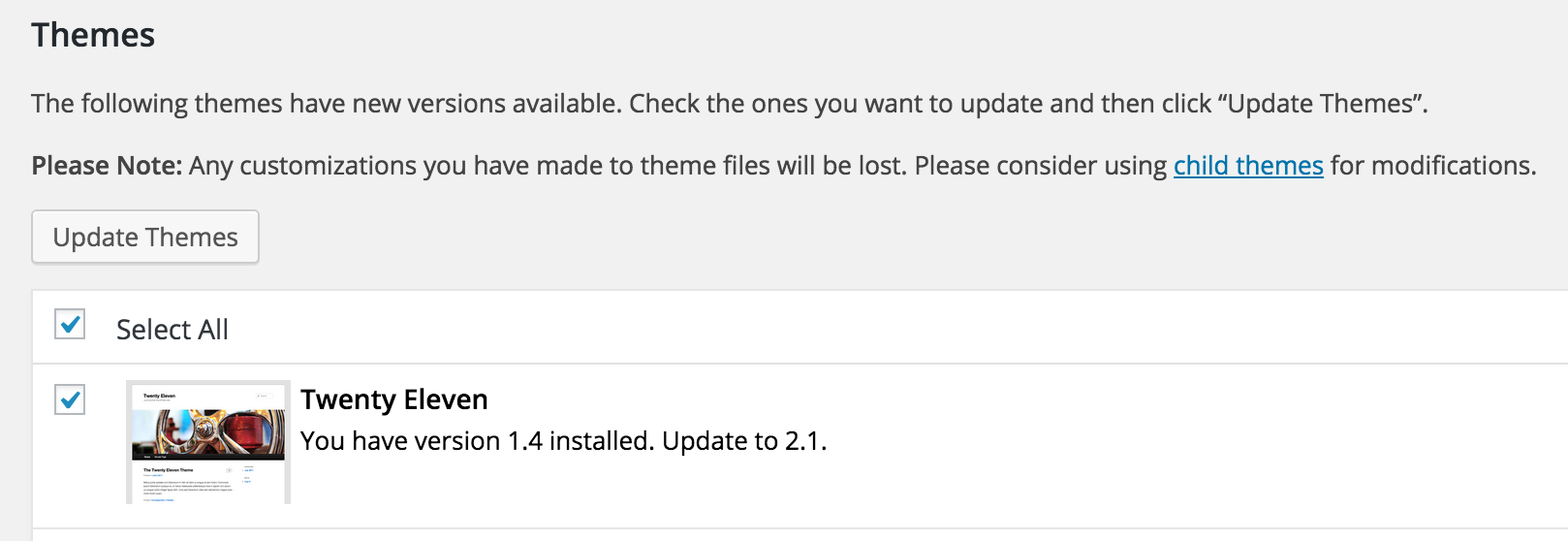Screen dimensions: 1568x541
Task: Click the Update to 2.1 text
Action: 744,441
